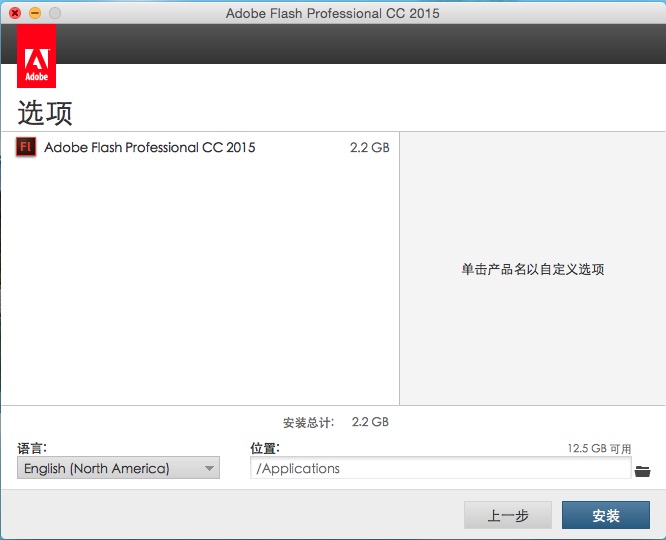Open the English (North America) language dropdown
The height and width of the screenshot is (540, 666).
119,468
